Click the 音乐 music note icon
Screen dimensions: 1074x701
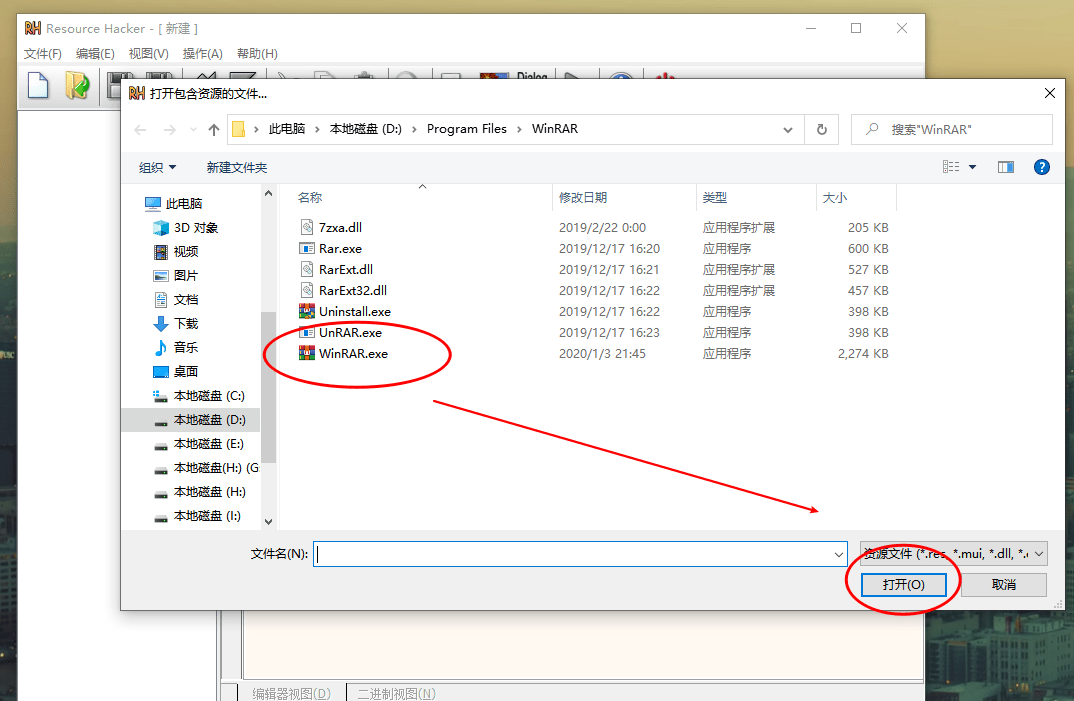pyautogui.click(x=161, y=347)
